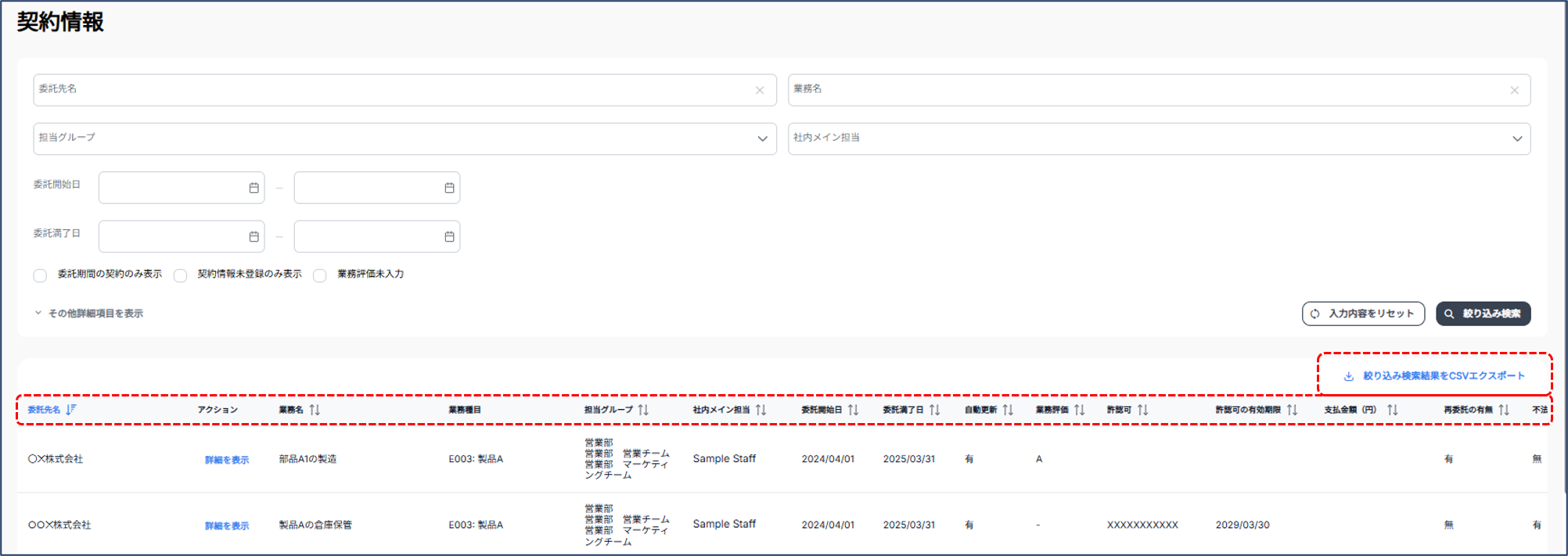
Task: Open calendar for 委託満了日 end date
Action: 449,237
